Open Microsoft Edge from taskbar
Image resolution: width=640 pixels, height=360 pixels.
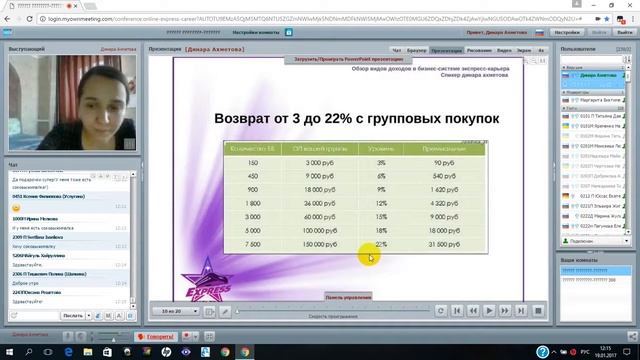pos(68,352)
